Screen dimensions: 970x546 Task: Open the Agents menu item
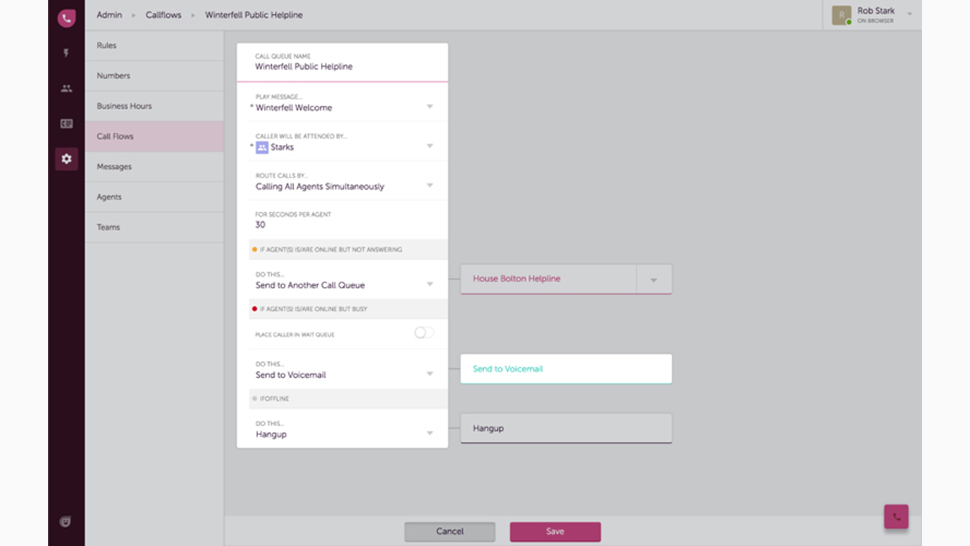point(154,197)
